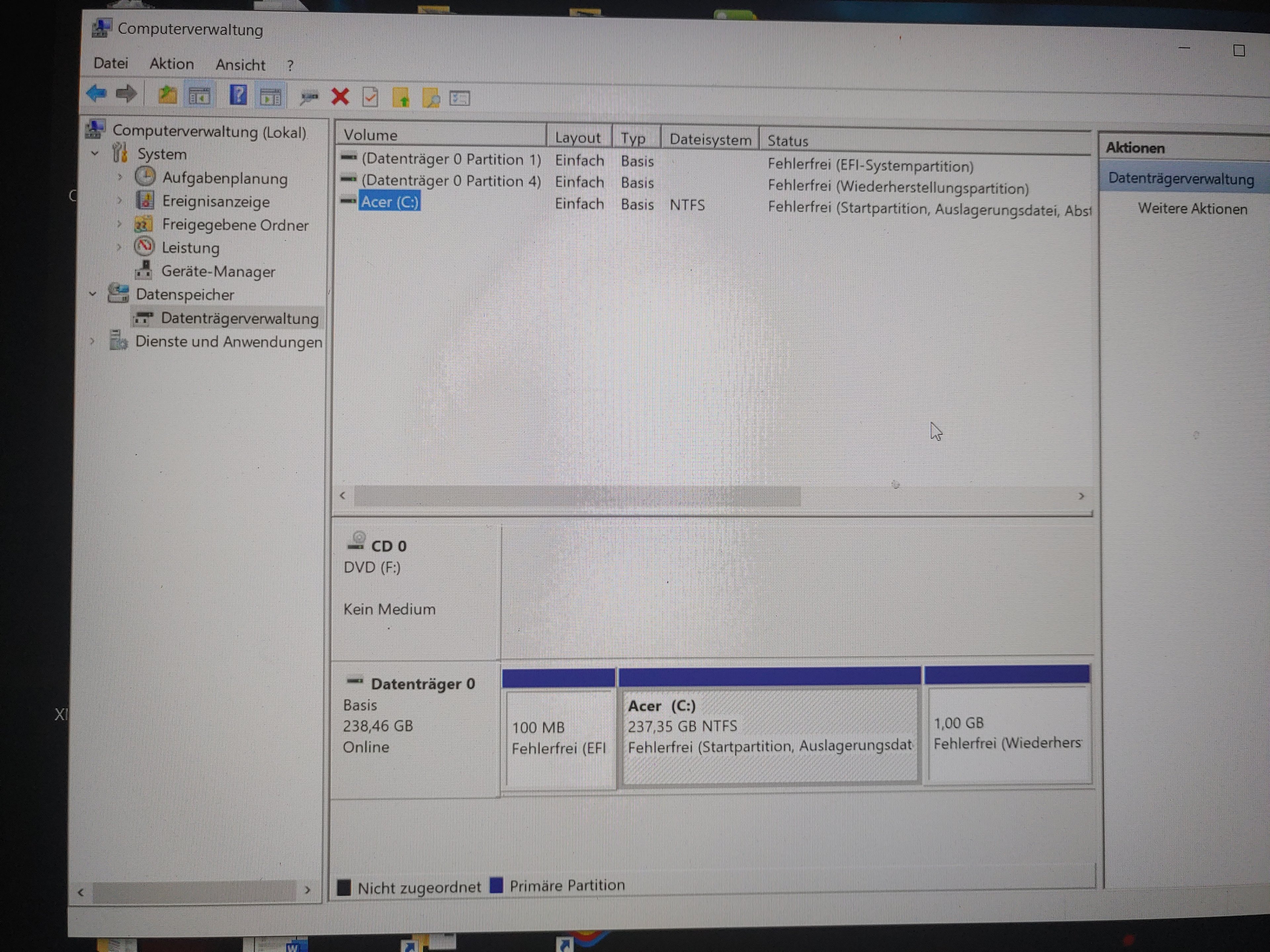The width and height of the screenshot is (1270, 952).
Task: Click the connect drive plug icon
Action: click(x=309, y=98)
